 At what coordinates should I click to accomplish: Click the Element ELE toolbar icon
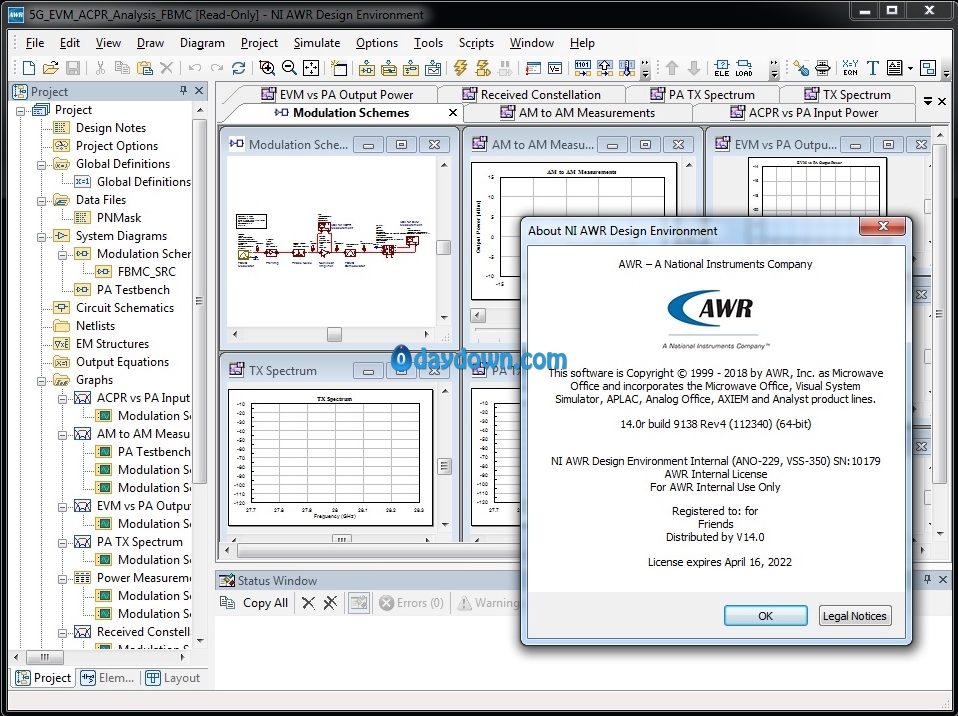pos(722,68)
